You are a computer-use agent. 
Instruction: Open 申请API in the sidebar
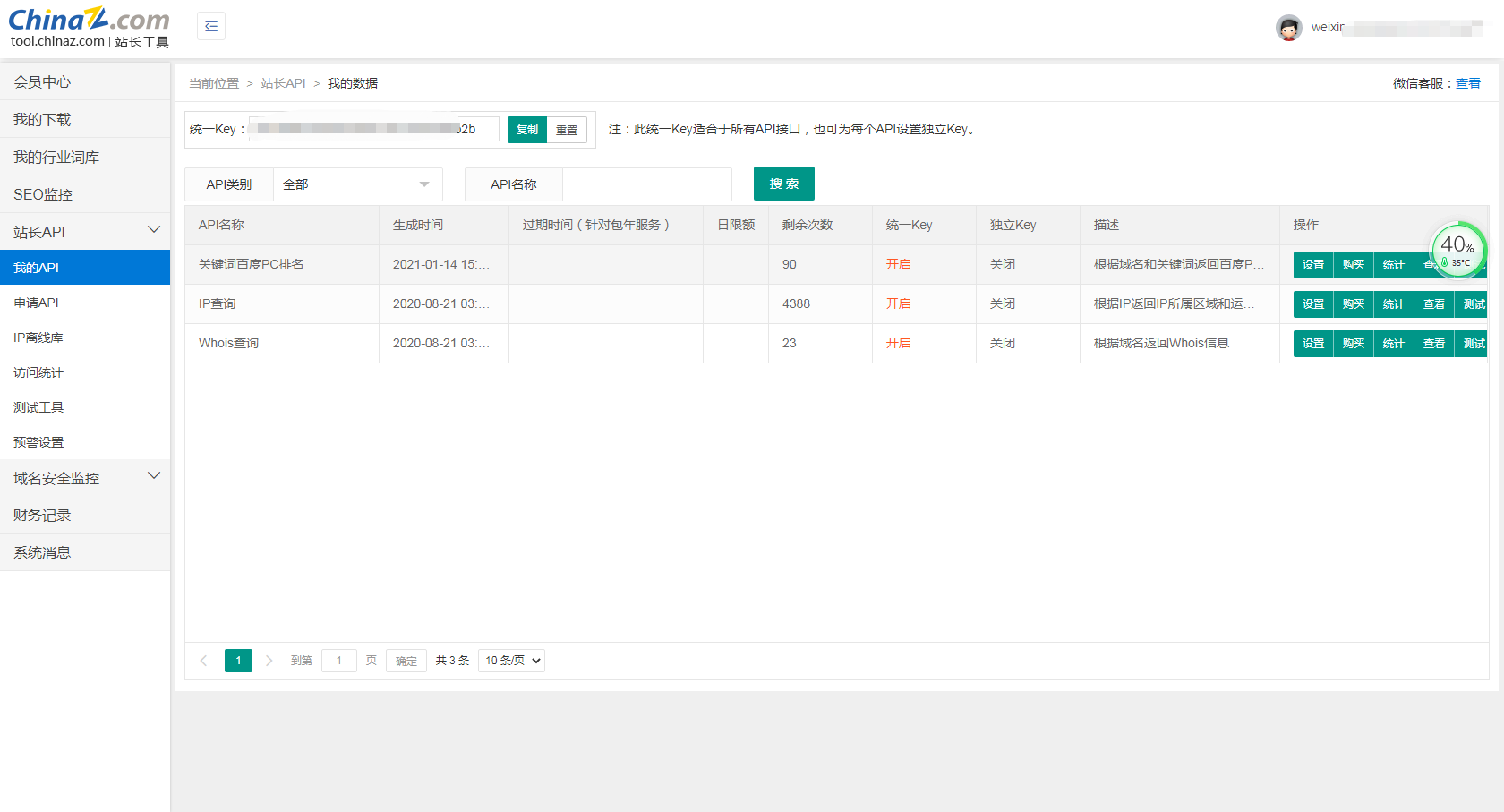coord(37,303)
